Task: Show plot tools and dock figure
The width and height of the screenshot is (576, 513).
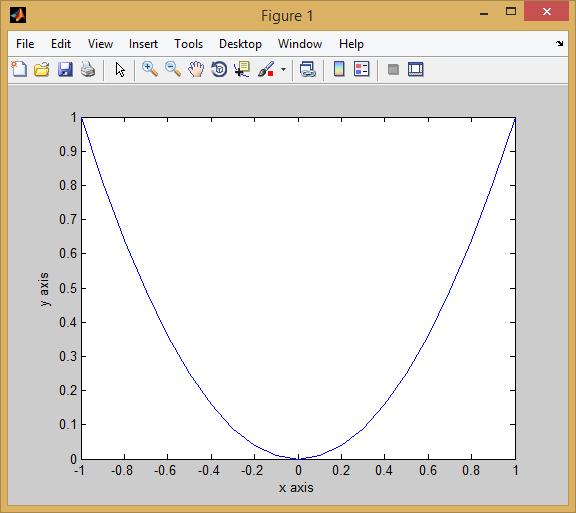Action: pyautogui.click(x=415, y=69)
